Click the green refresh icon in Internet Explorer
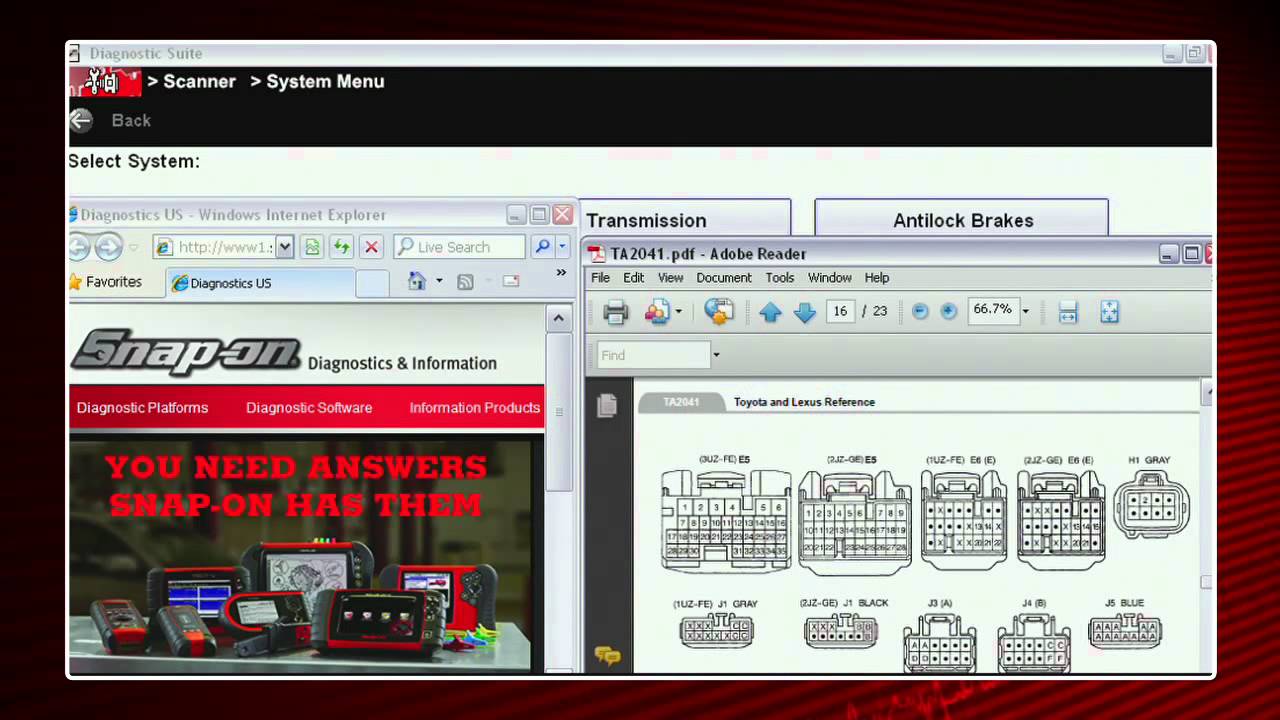 [x=342, y=247]
